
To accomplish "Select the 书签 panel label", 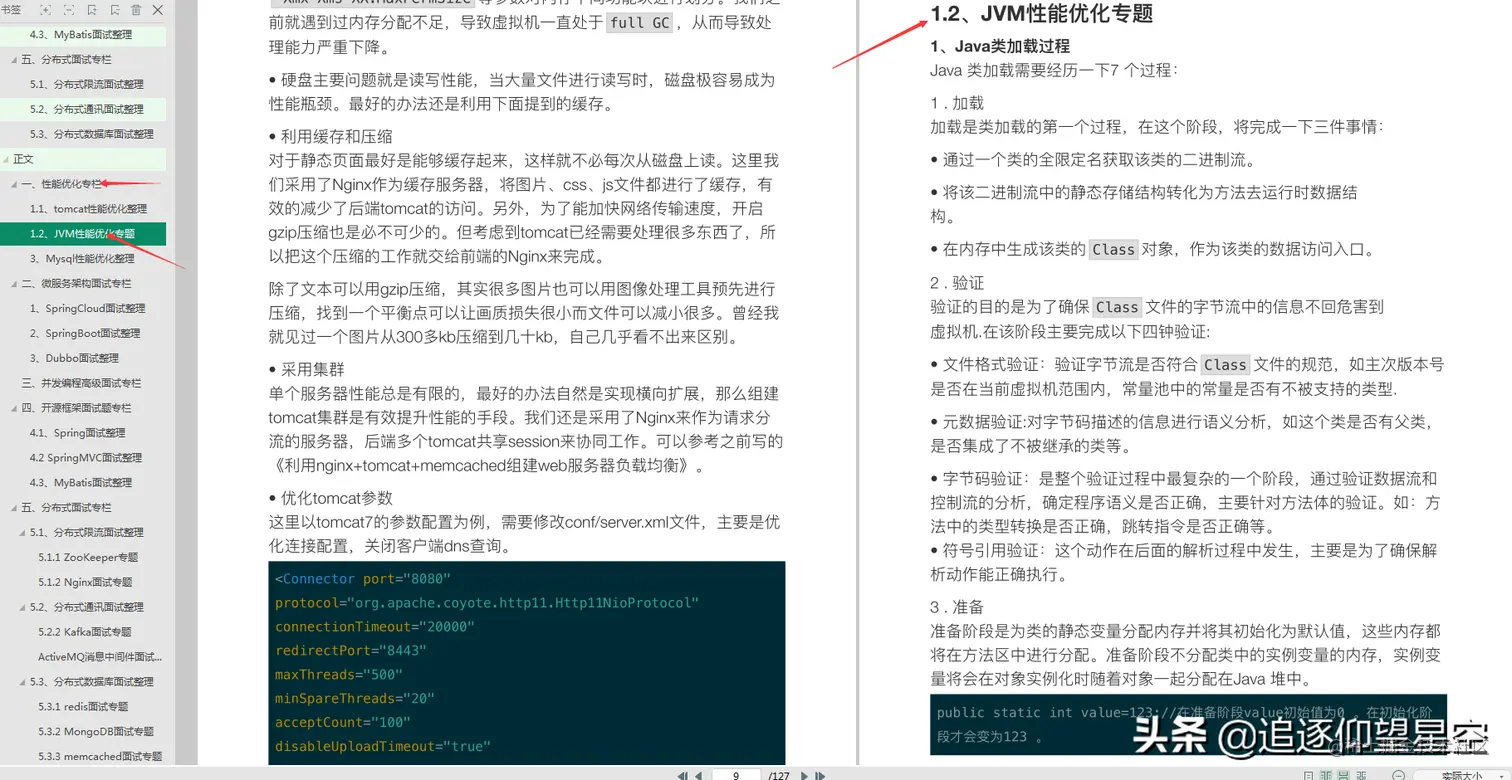I will [x=10, y=10].
